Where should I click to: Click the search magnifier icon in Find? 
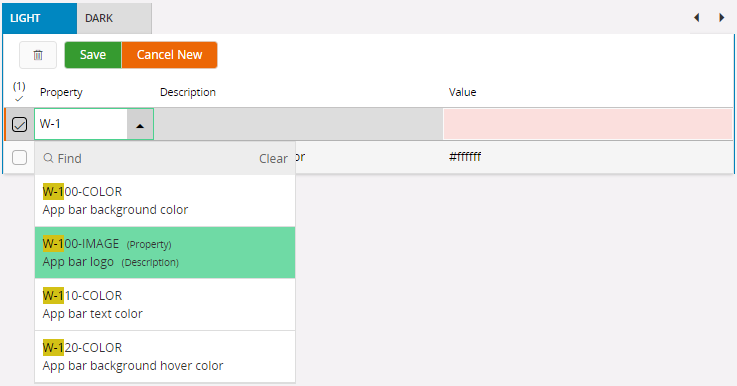(48, 158)
